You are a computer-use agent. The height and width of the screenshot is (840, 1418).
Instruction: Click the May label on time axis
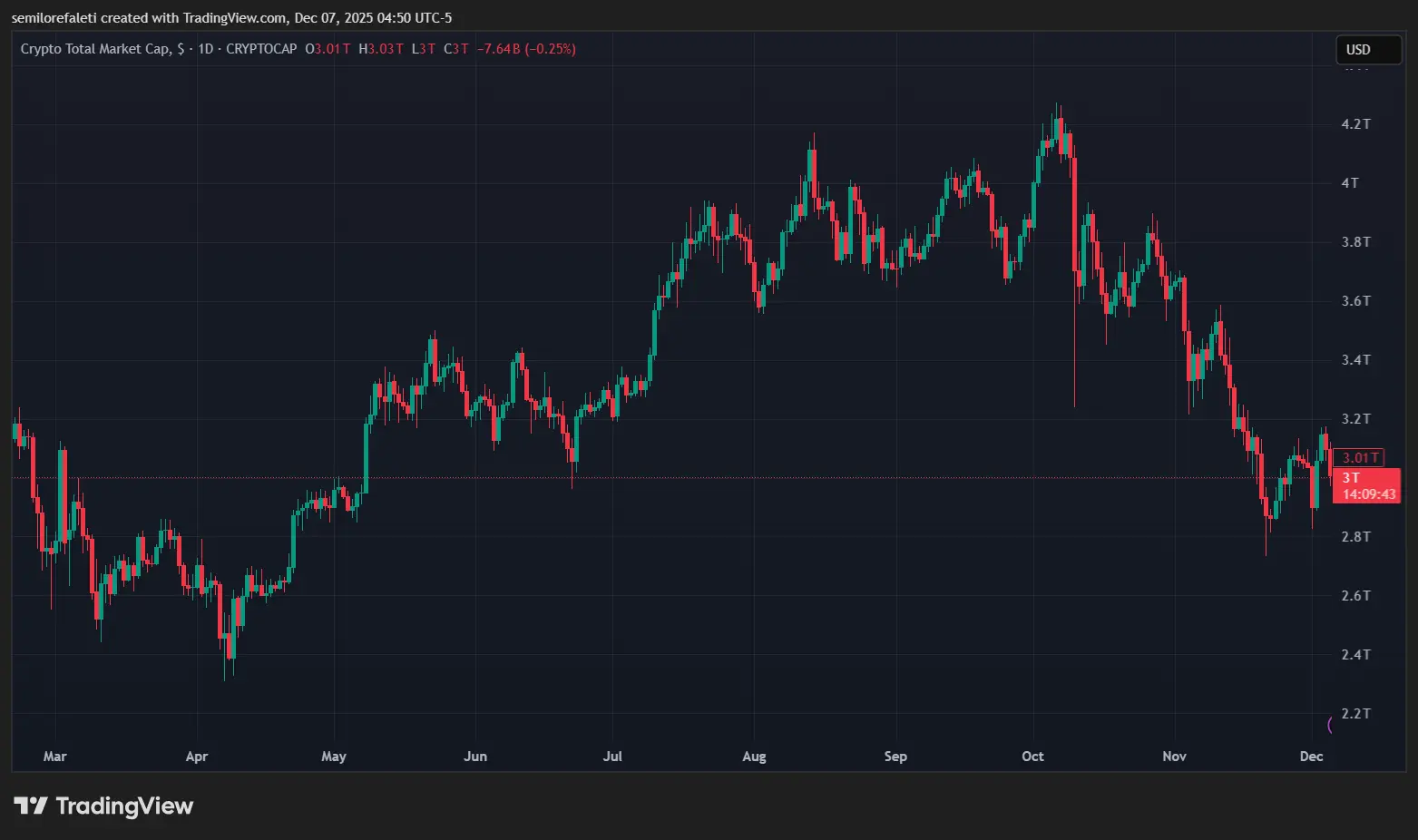coord(334,757)
